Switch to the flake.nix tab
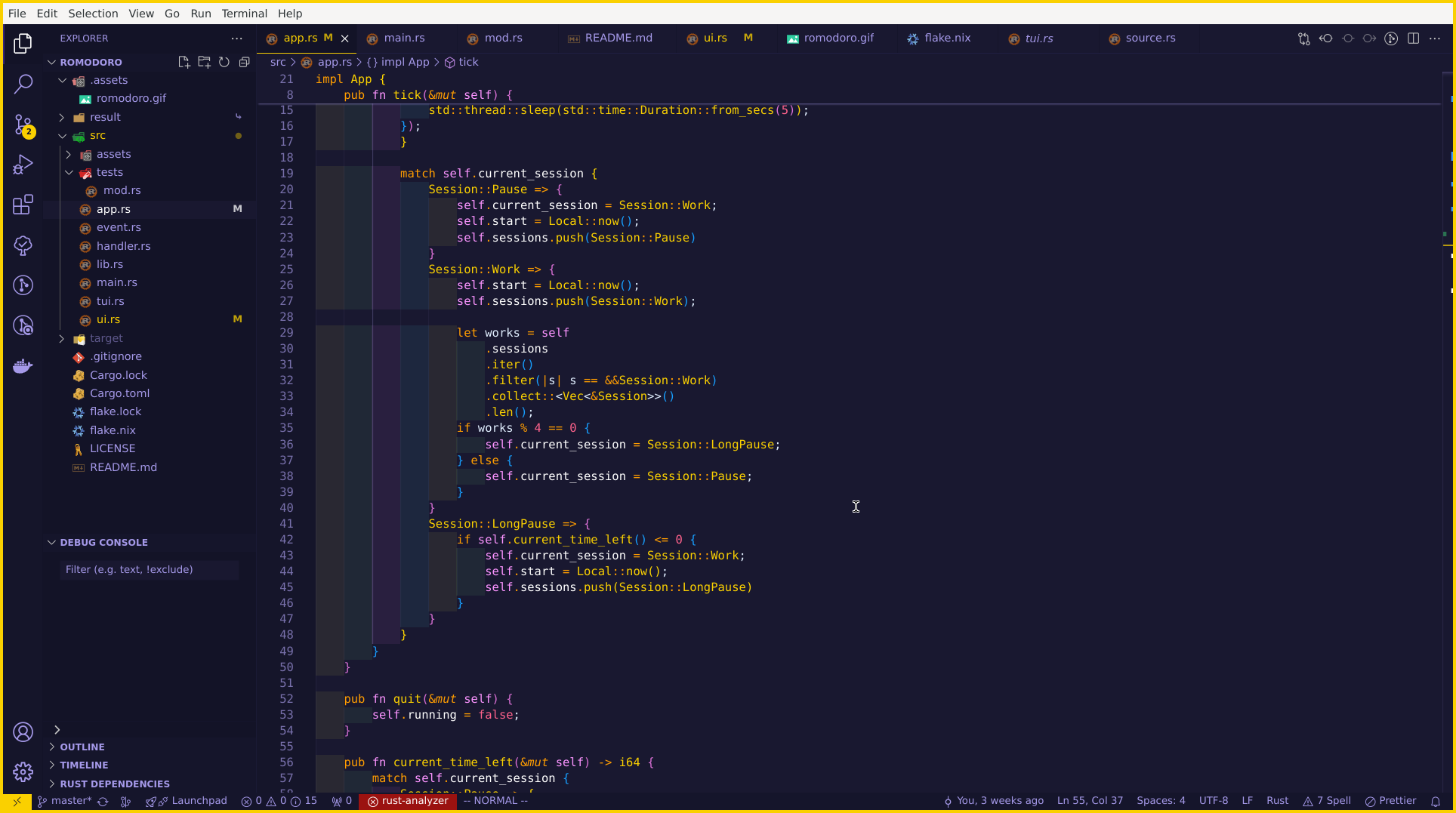This screenshot has width=1456, height=813. coord(947,38)
